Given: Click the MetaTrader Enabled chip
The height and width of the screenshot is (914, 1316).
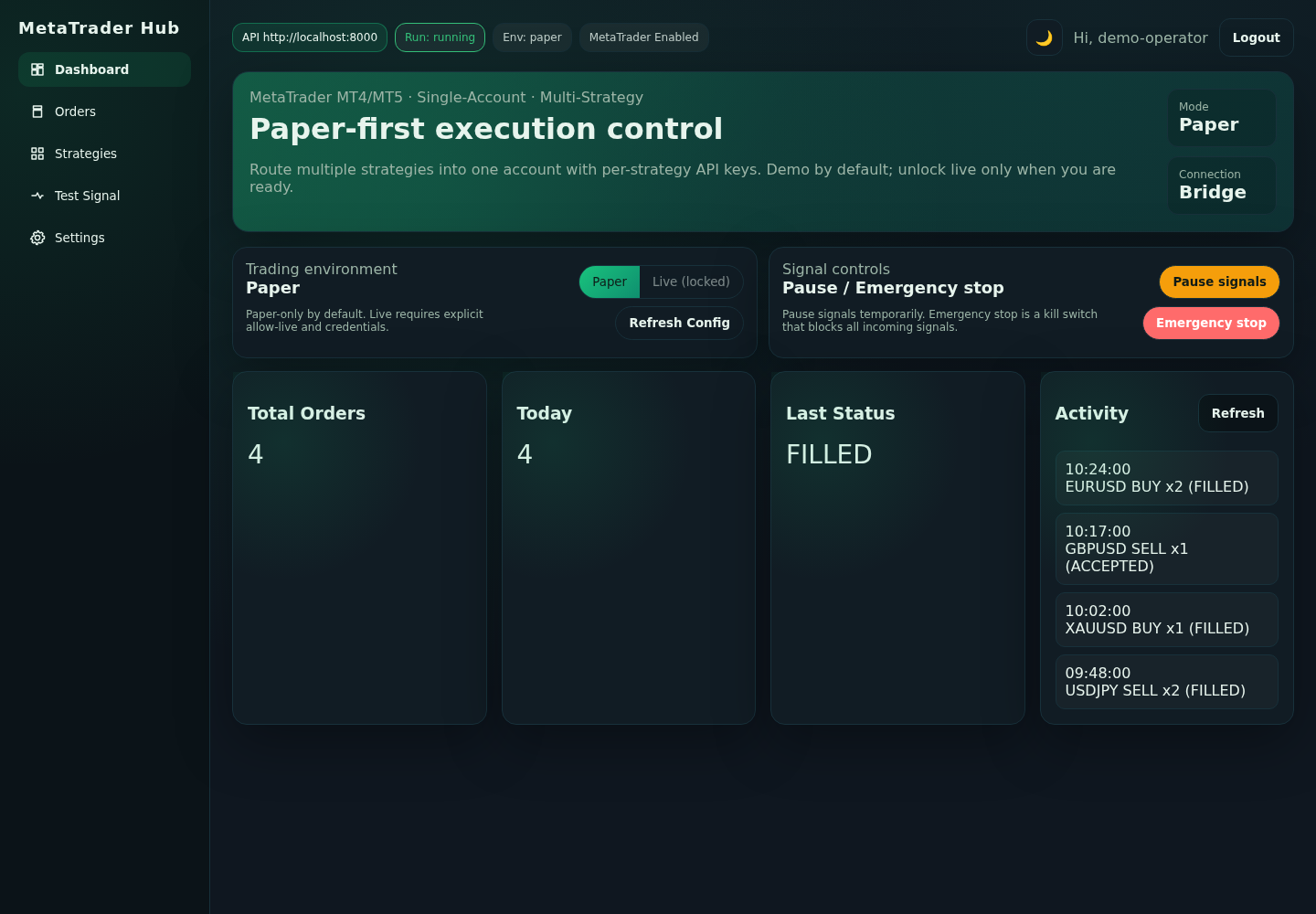Looking at the screenshot, I should pyautogui.click(x=643, y=37).
